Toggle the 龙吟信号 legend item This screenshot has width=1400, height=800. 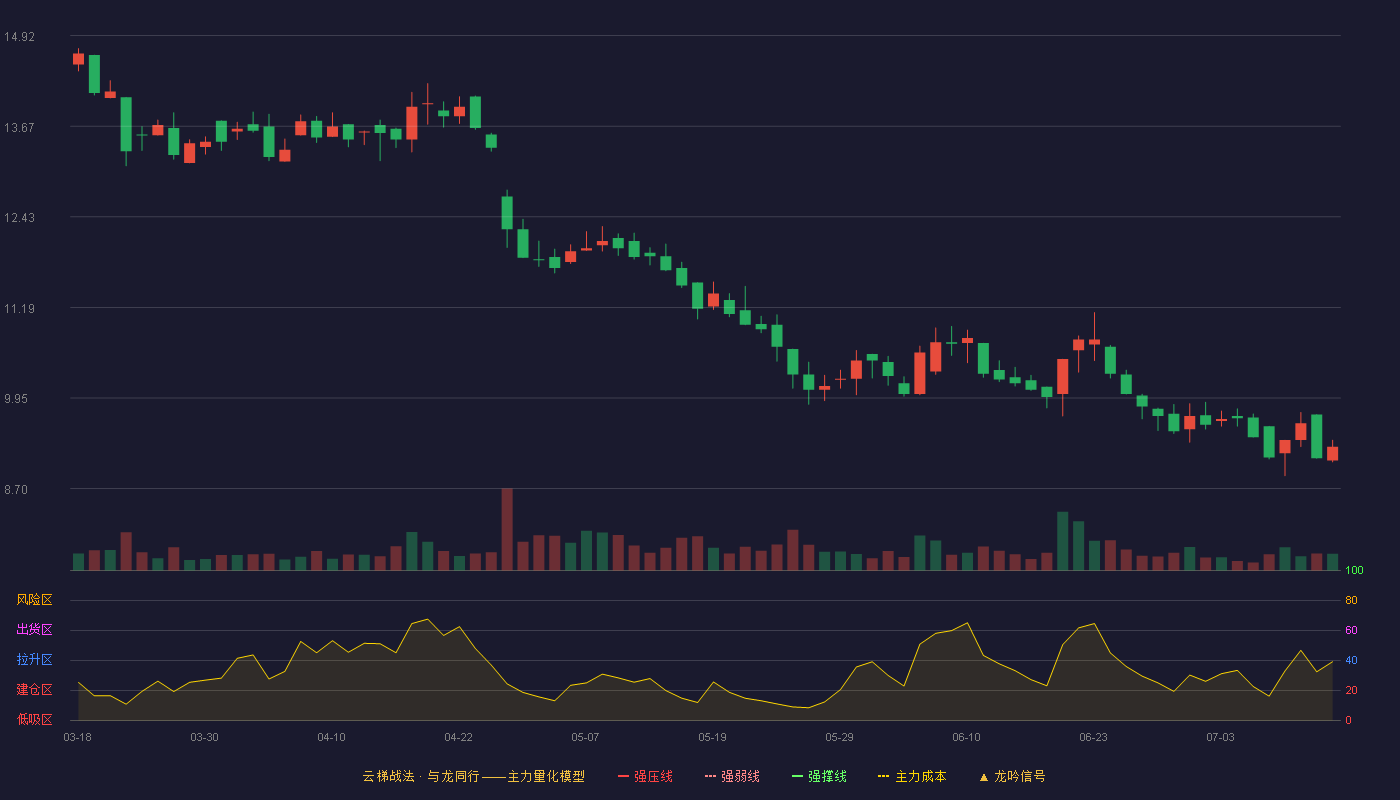1012,776
